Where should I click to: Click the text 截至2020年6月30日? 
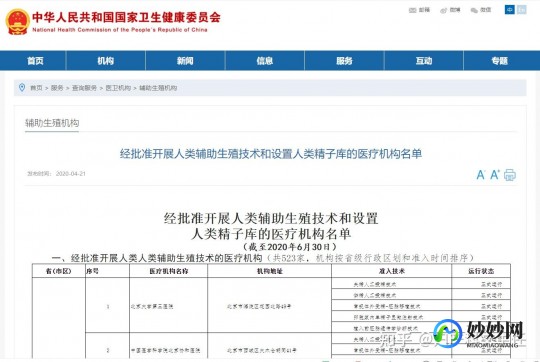(289, 247)
